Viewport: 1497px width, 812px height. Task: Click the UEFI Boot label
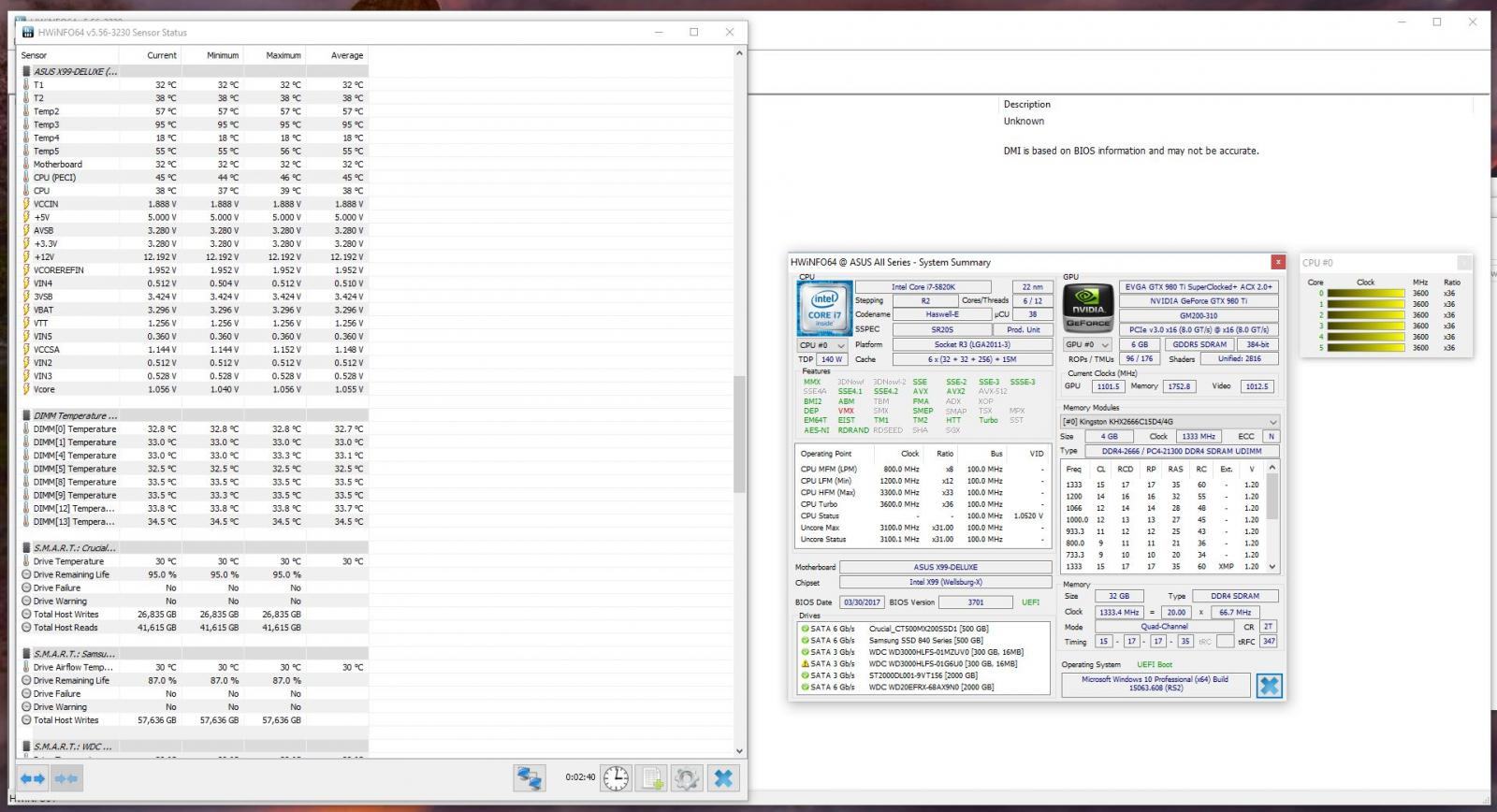point(1154,664)
